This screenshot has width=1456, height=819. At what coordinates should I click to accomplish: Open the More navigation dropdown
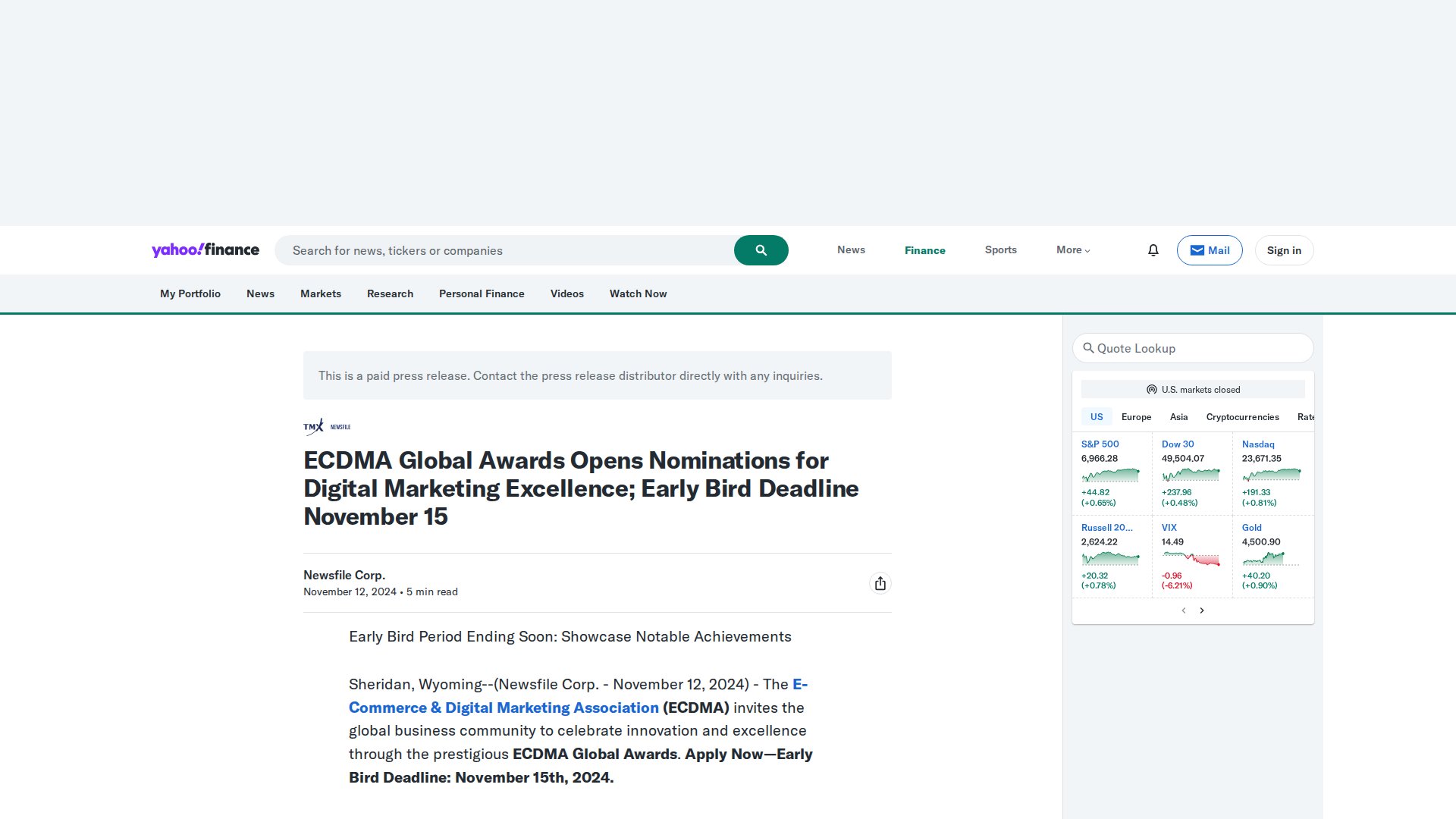point(1072,249)
